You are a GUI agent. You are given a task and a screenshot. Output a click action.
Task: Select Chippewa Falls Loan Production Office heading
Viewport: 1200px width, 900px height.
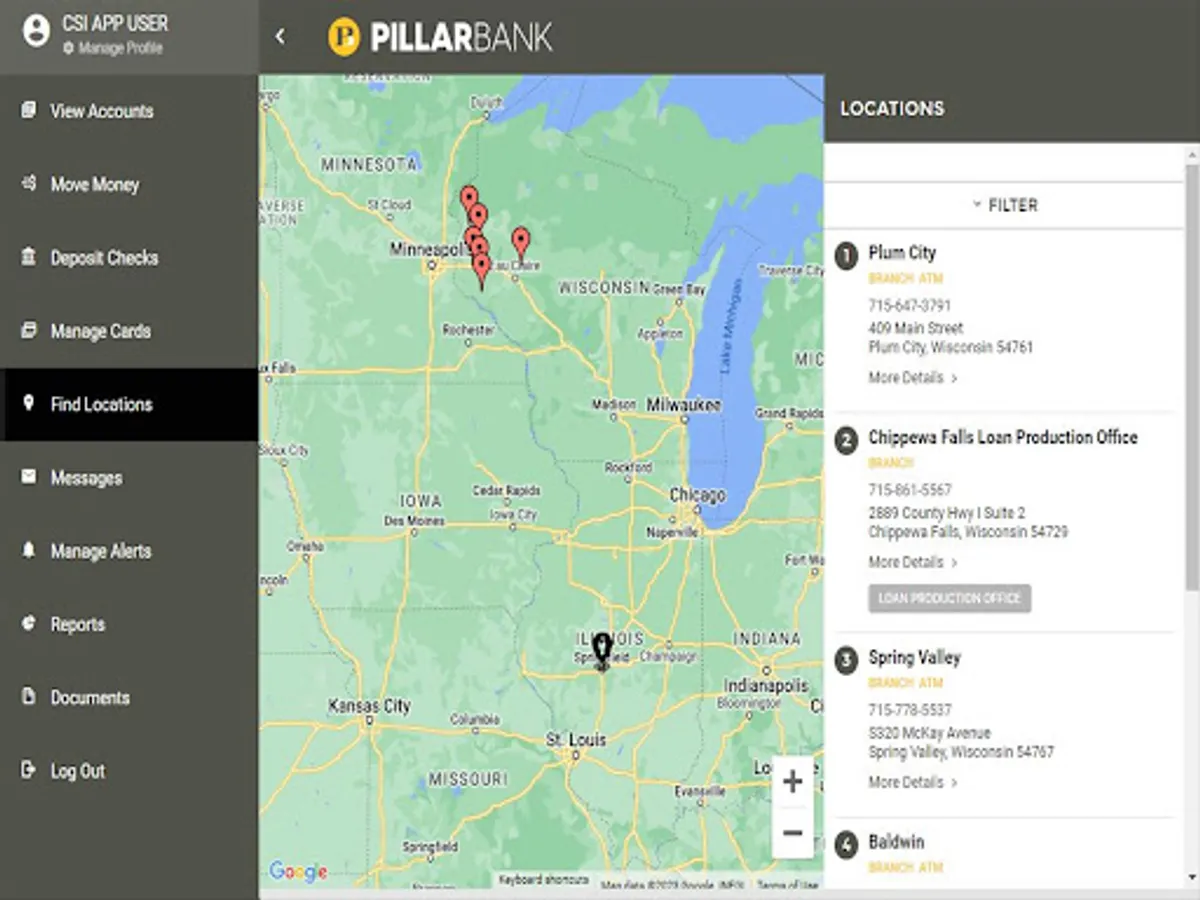tap(1003, 437)
